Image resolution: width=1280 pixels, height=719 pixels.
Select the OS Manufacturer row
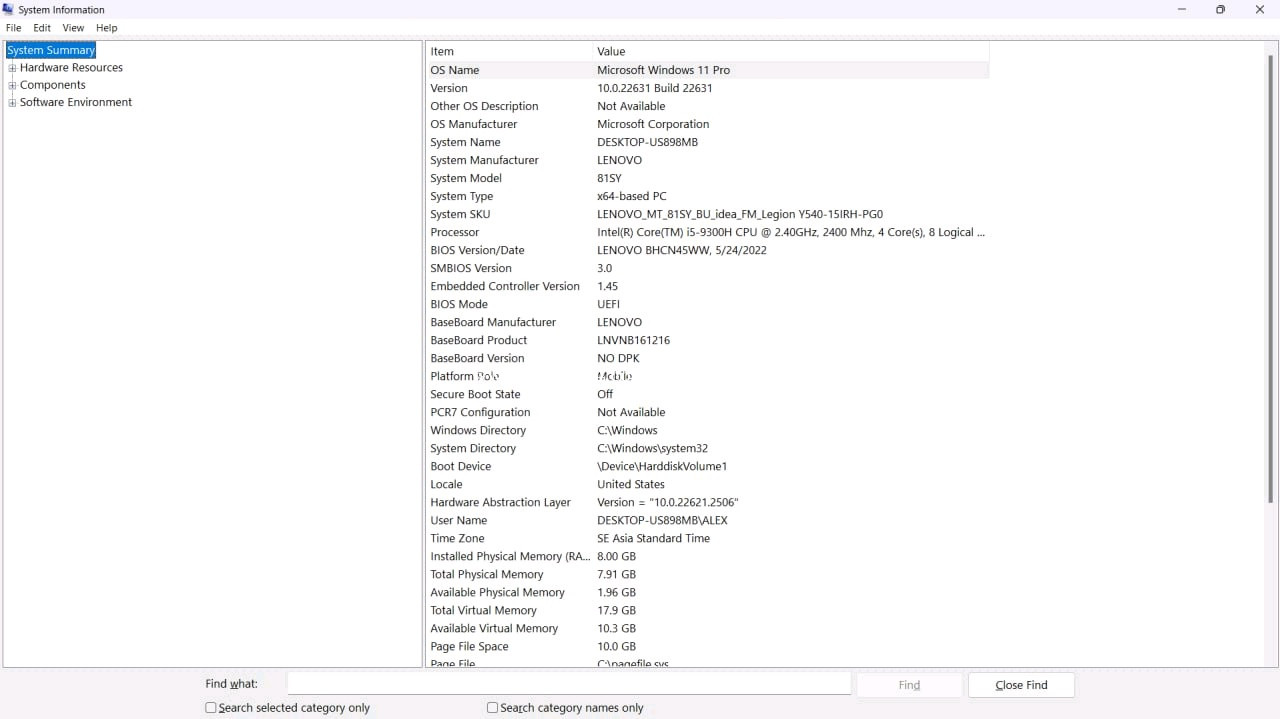coord(708,124)
